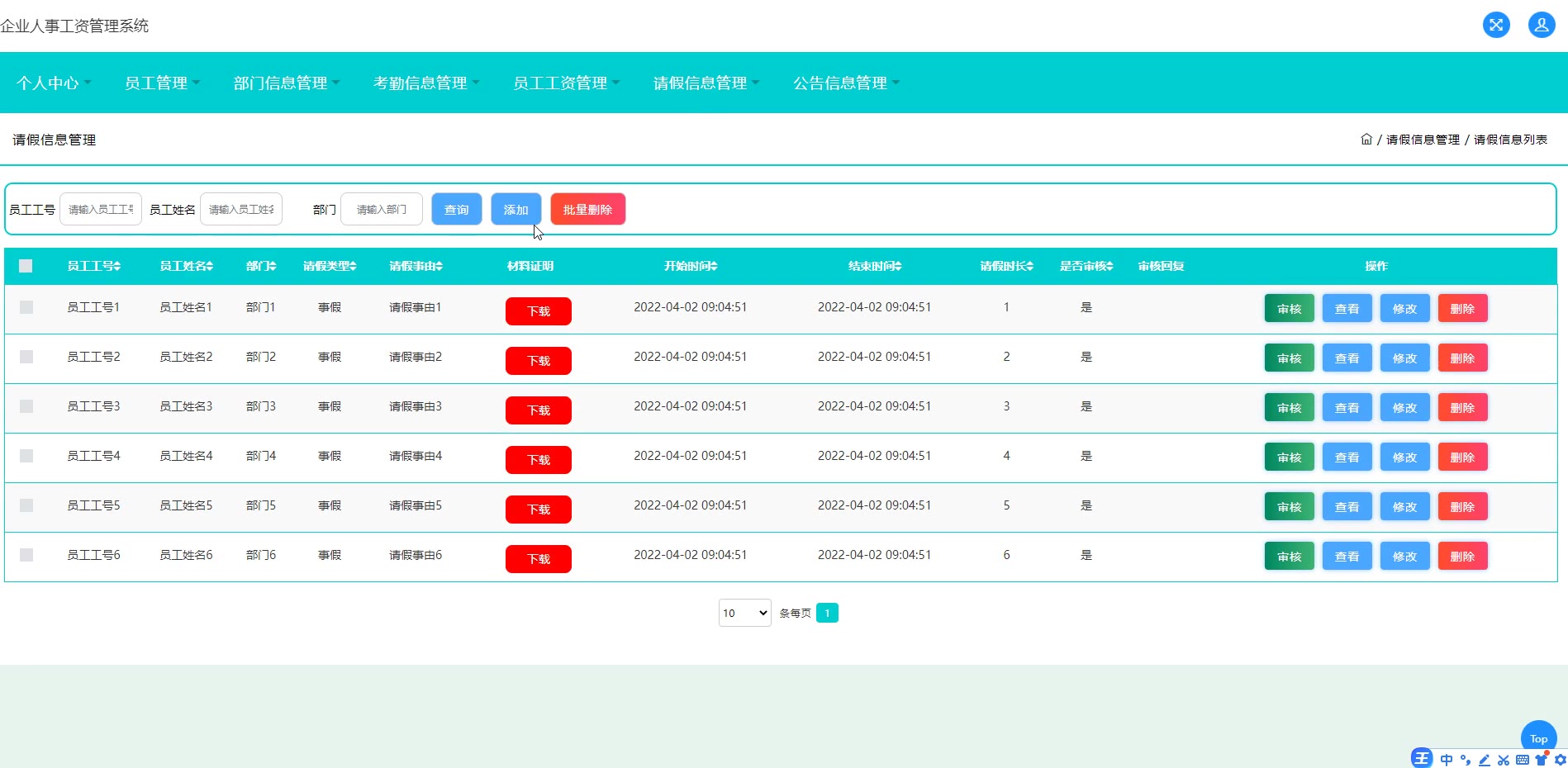This screenshot has height=768, width=1568.
Task: Click the IME settings gear icon
Action: [x=1560, y=760]
